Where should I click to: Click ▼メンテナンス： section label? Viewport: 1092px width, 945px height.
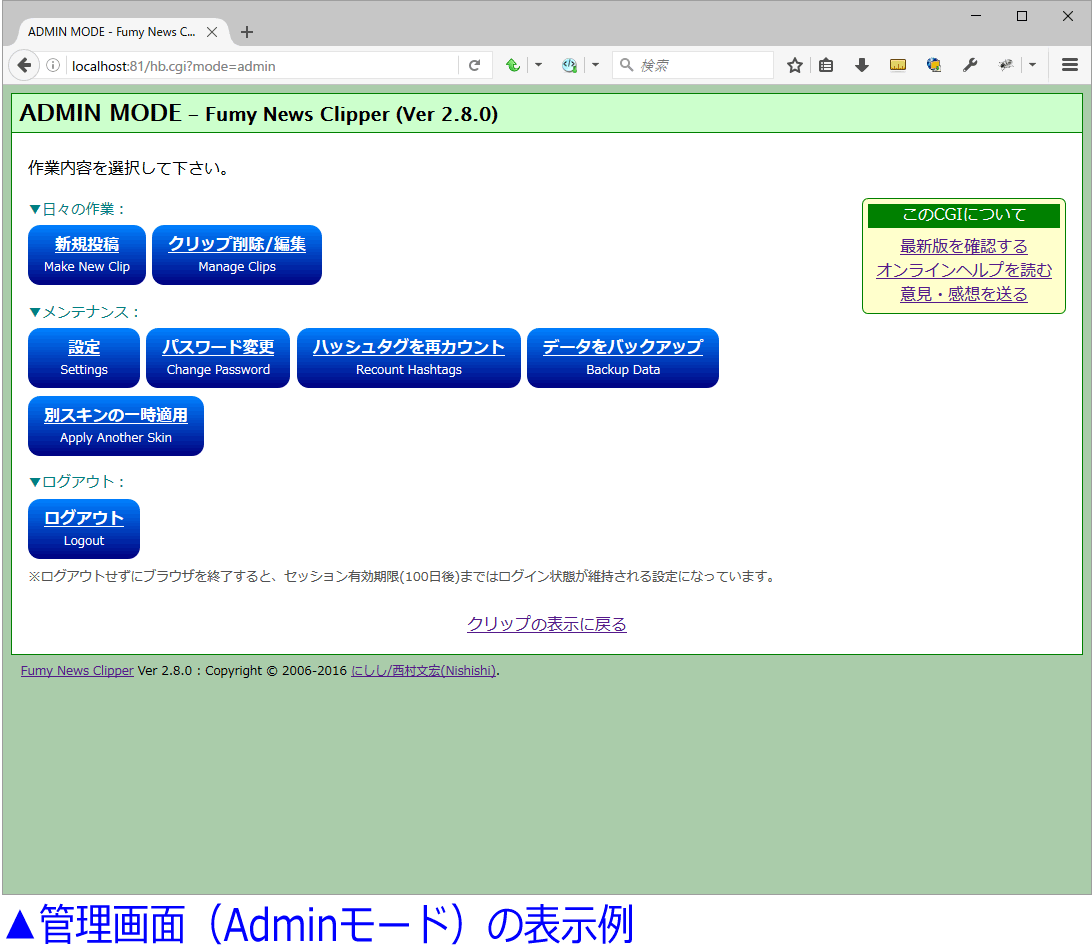point(84,312)
